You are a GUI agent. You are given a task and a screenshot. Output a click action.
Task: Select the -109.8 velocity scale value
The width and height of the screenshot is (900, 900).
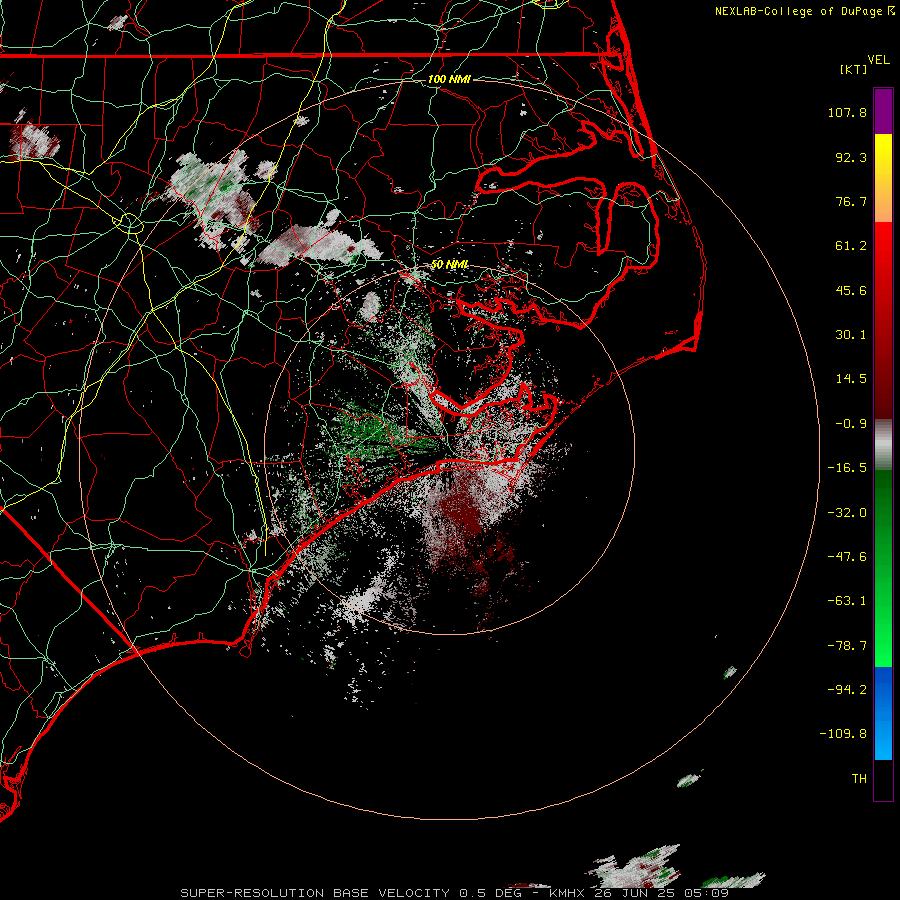click(x=843, y=734)
